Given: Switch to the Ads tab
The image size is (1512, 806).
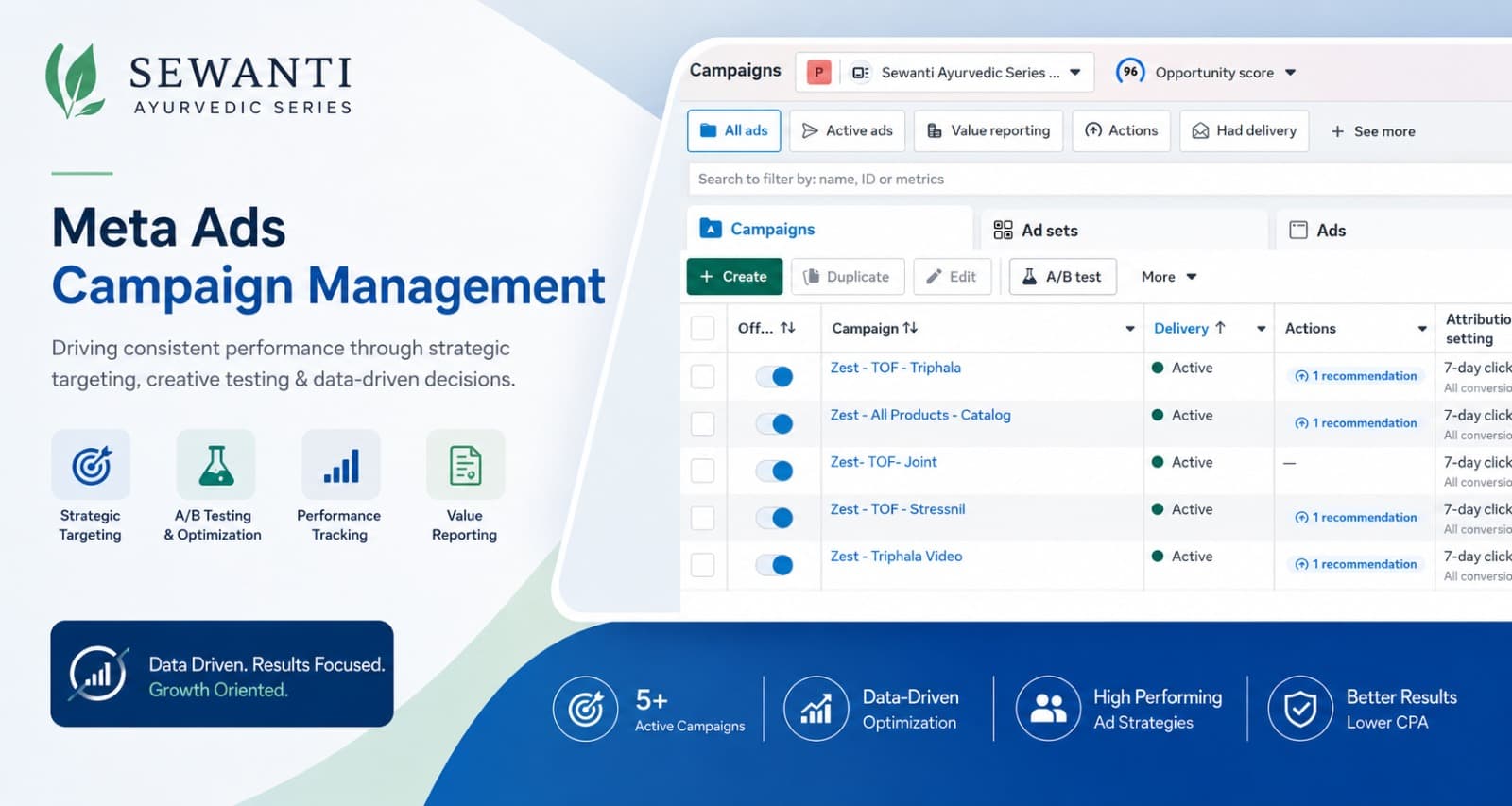Looking at the screenshot, I should click(x=1395, y=230).
